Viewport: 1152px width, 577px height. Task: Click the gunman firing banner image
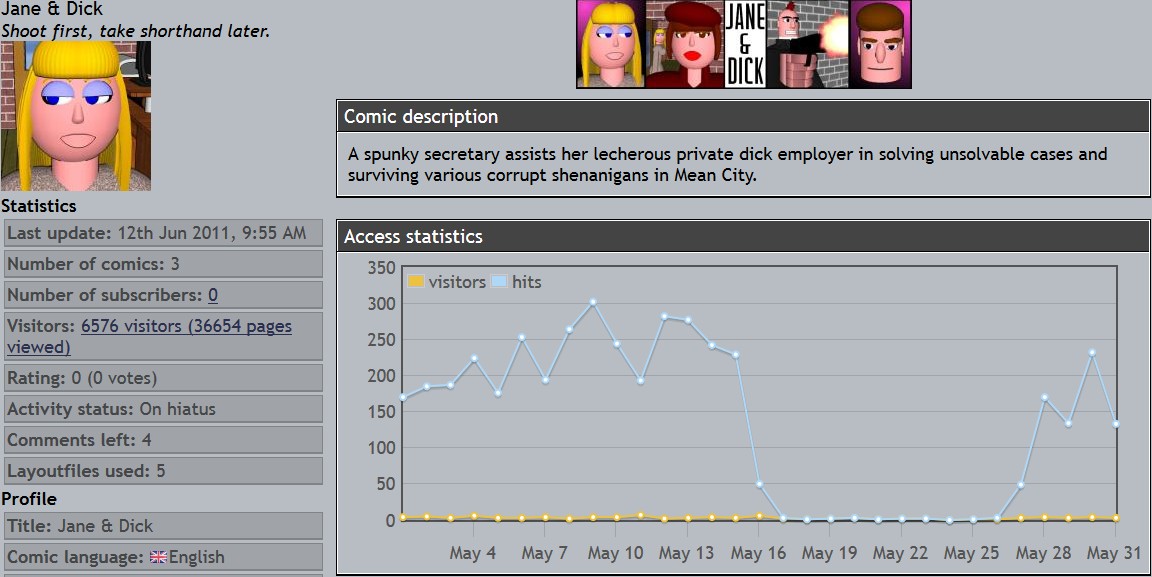click(808, 44)
